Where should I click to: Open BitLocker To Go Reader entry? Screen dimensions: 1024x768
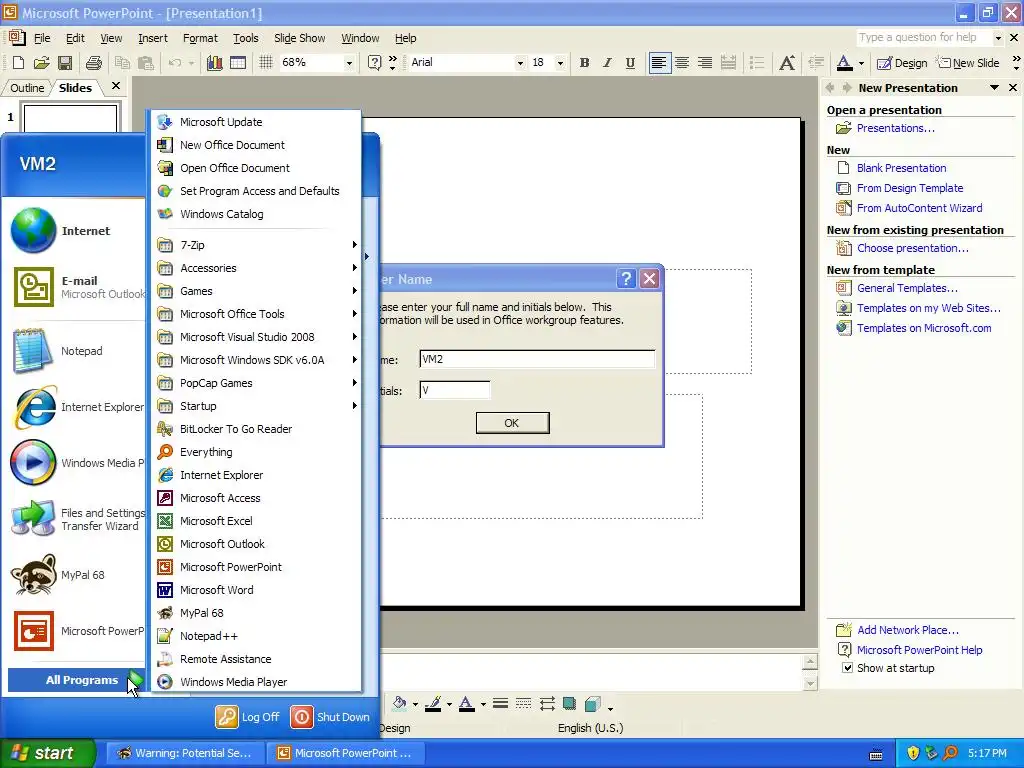pos(236,429)
